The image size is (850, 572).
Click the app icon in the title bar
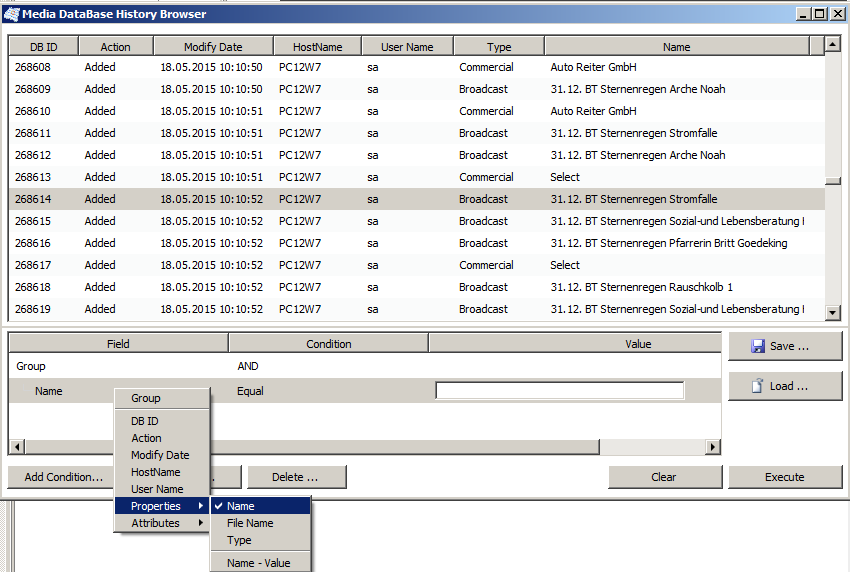coord(11,14)
